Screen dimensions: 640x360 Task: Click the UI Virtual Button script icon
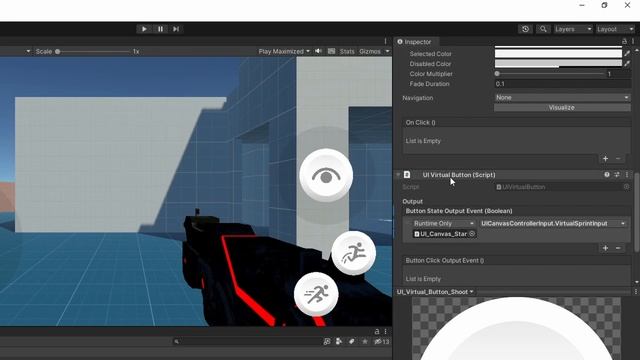pos(407,175)
